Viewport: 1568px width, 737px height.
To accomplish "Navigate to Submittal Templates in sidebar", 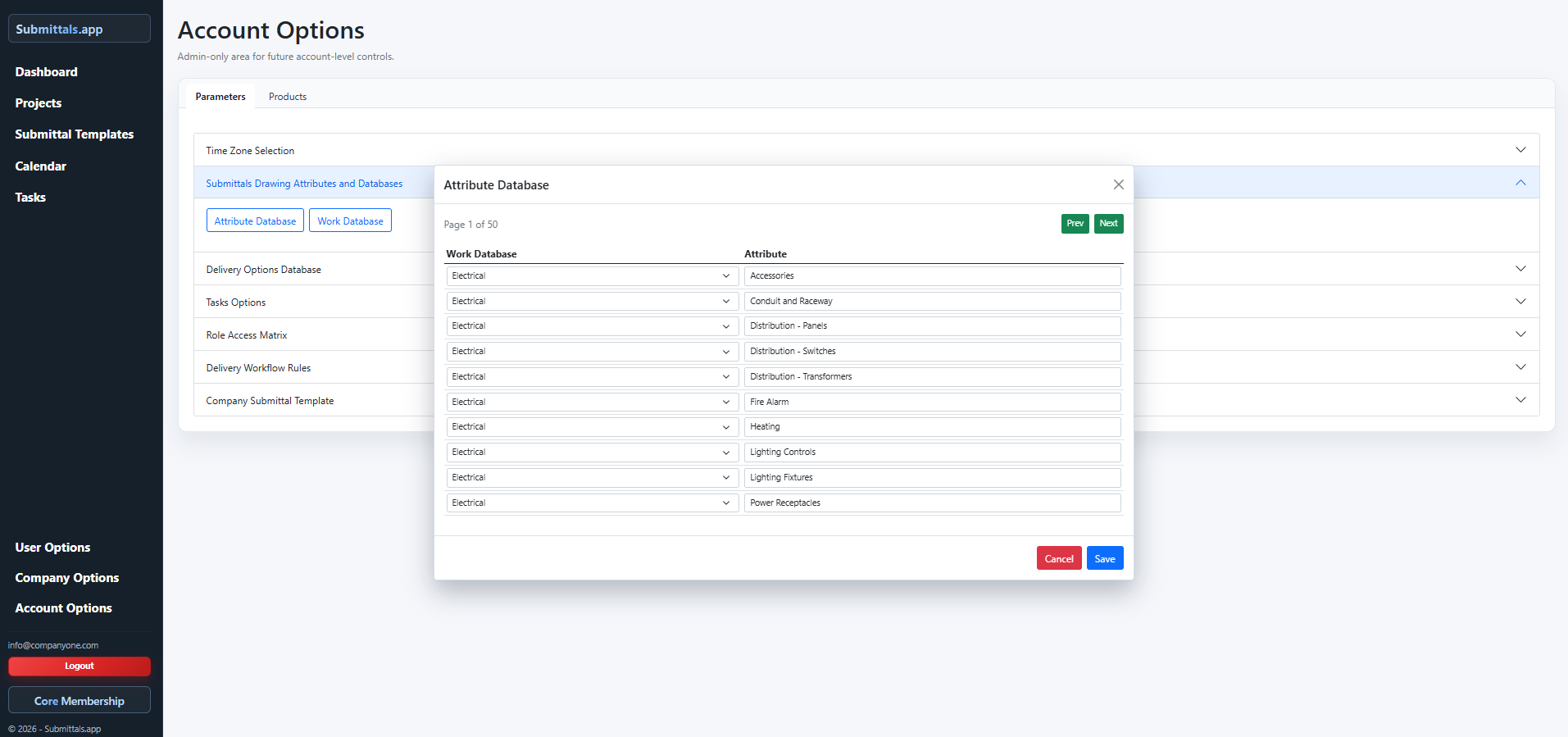I will tap(75, 134).
